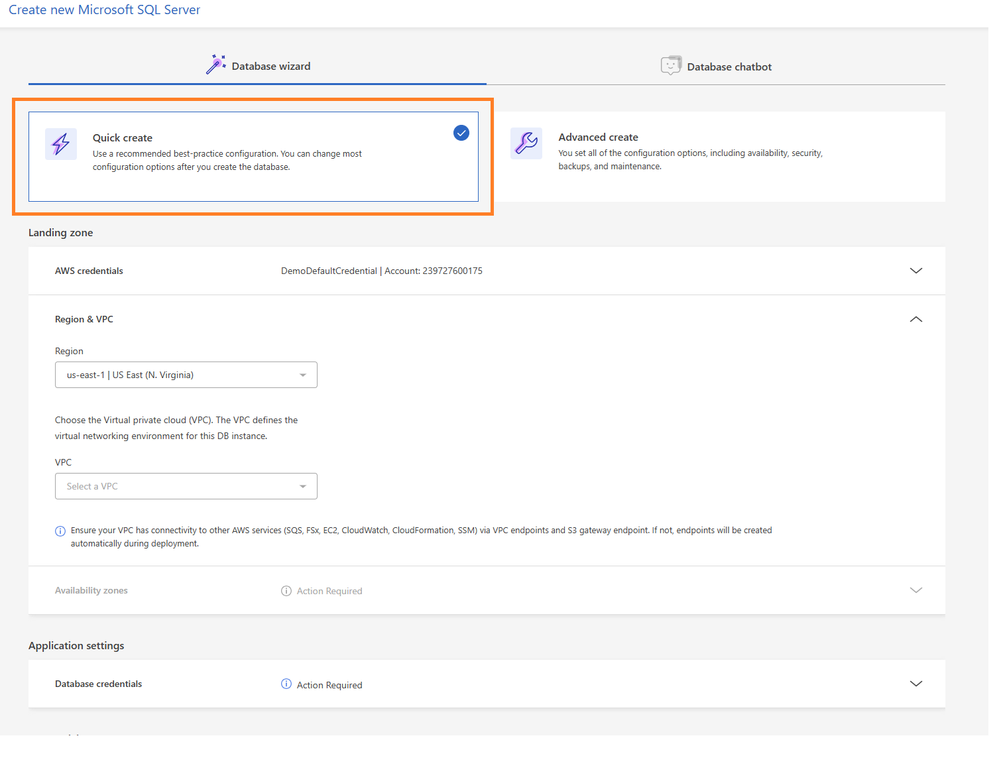The height and width of the screenshot is (784, 999).
Task: Toggle the Quick create selected checkmark
Action: point(461,133)
